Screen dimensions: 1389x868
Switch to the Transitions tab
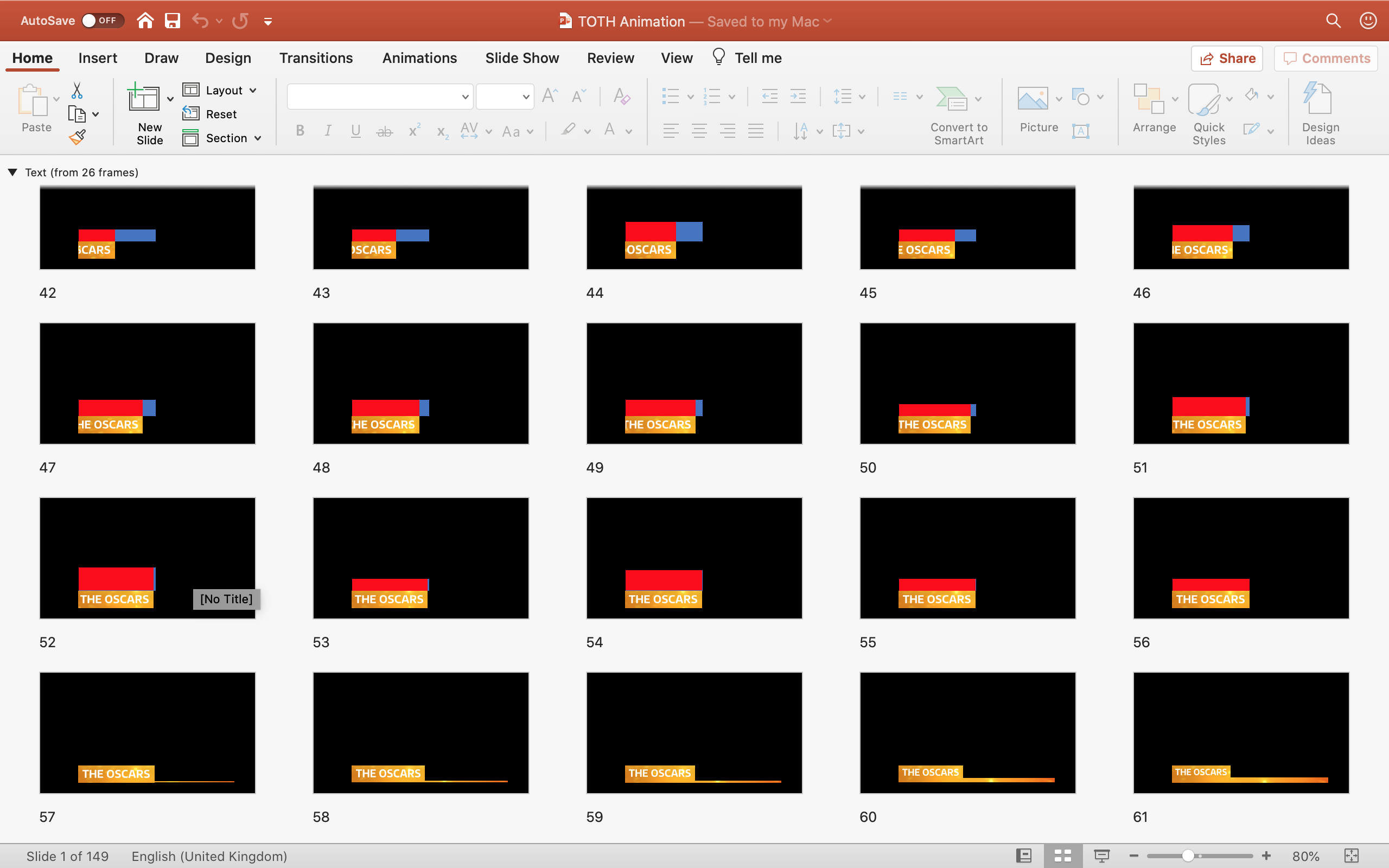point(316,58)
